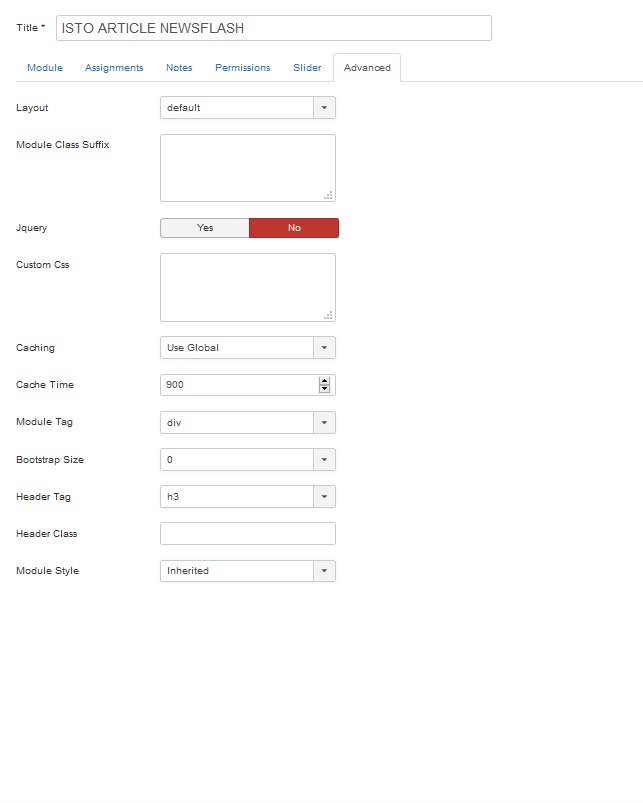The width and height of the screenshot is (643, 803).
Task: Click the Header Class label
Action: pyautogui.click(x=47, y=534)
